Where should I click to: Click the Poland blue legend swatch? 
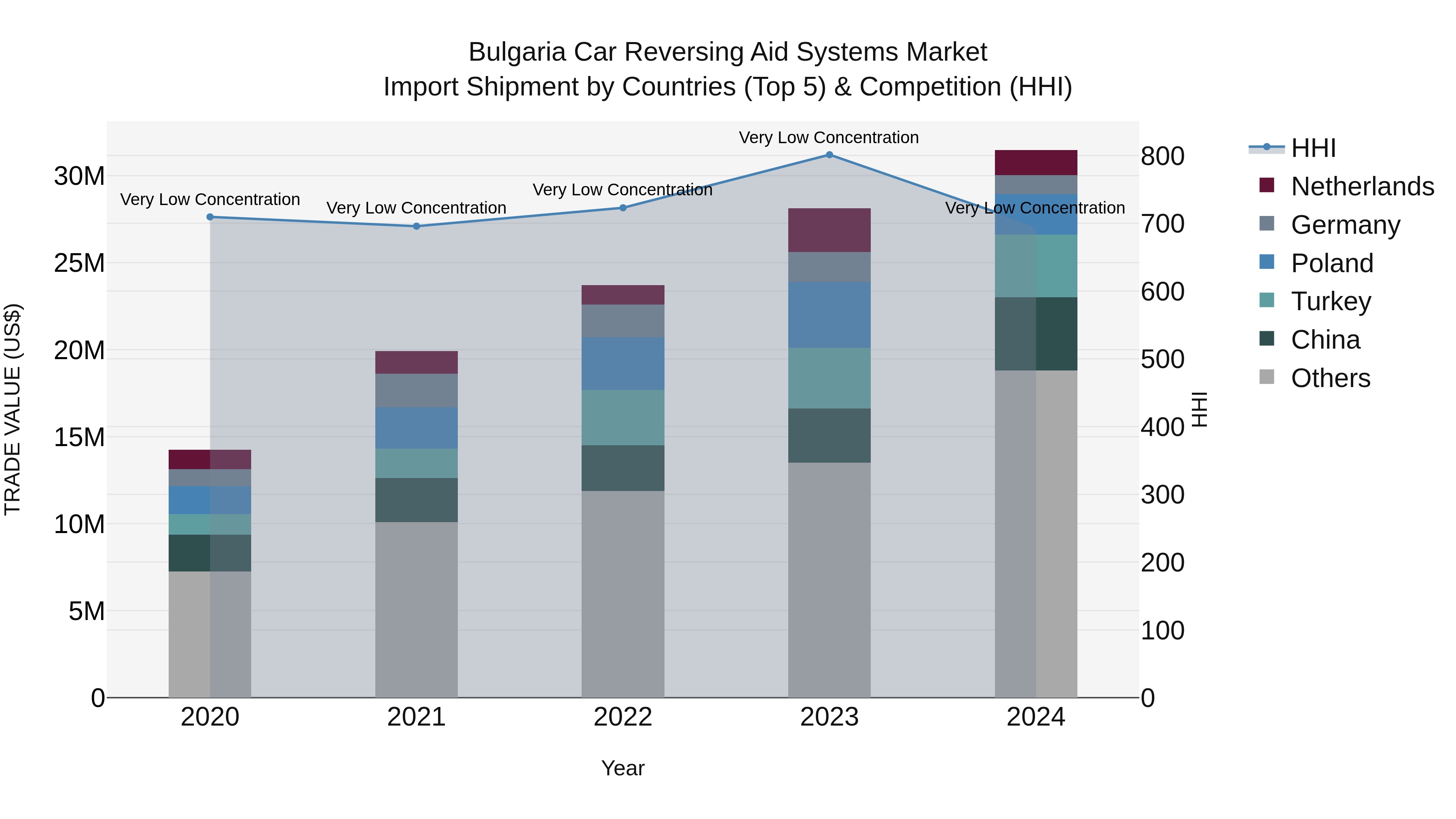tap(1267, 262)
